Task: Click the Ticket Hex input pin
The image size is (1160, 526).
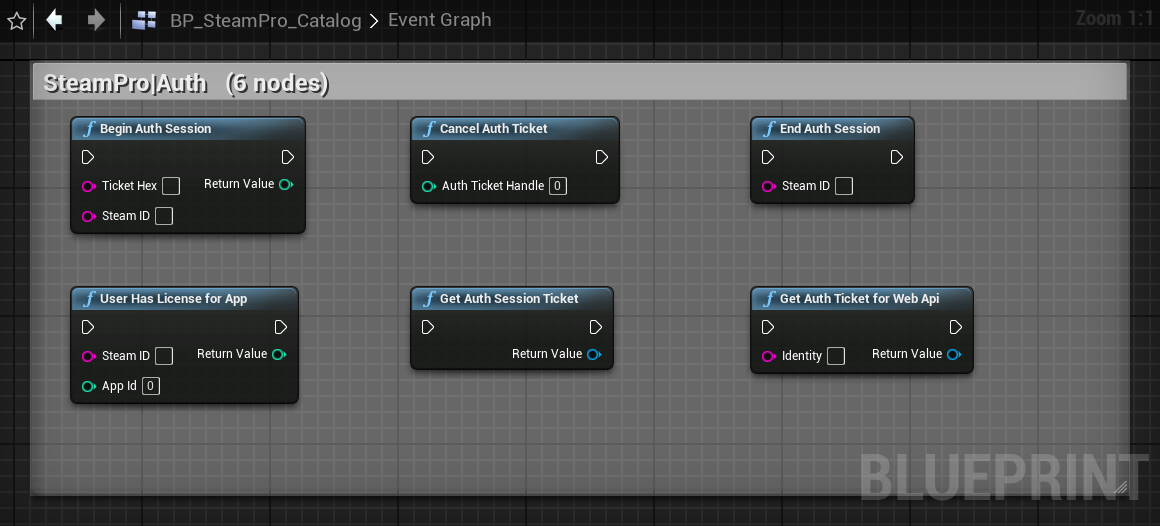Action: pos(89,186)
